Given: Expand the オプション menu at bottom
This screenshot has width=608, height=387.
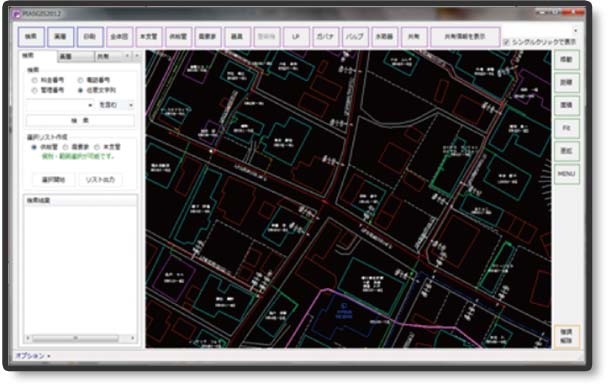Looking at the screenshot, I should (33, 355).
